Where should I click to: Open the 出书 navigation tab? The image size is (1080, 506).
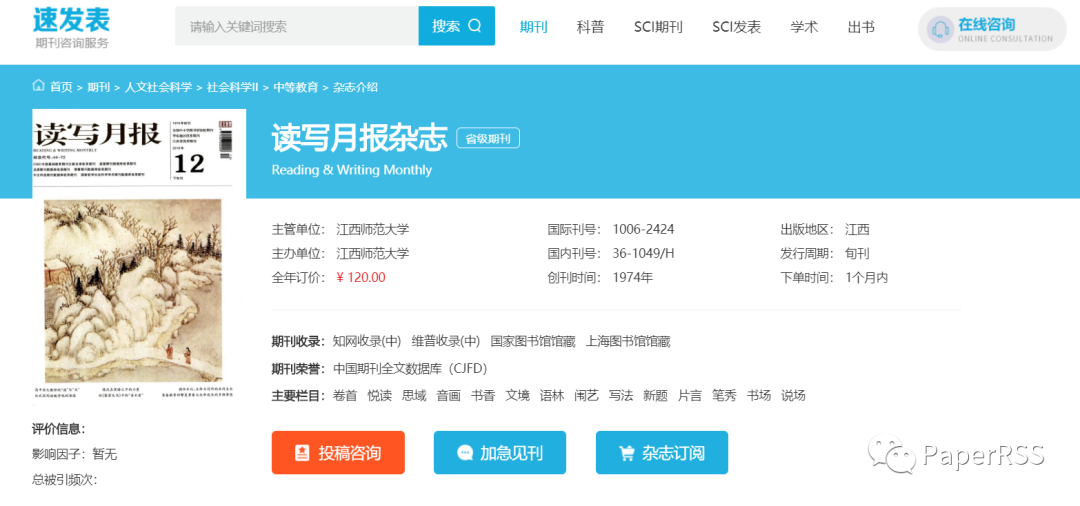pyautogui.click(x=861, y=27)
